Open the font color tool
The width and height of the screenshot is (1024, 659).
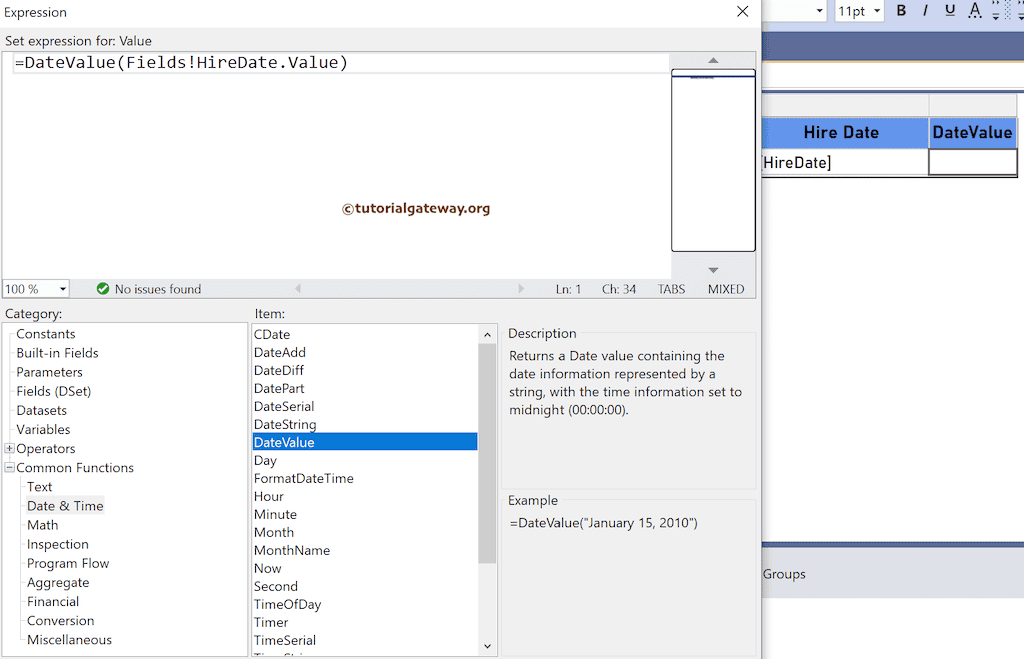coord(973,11)
